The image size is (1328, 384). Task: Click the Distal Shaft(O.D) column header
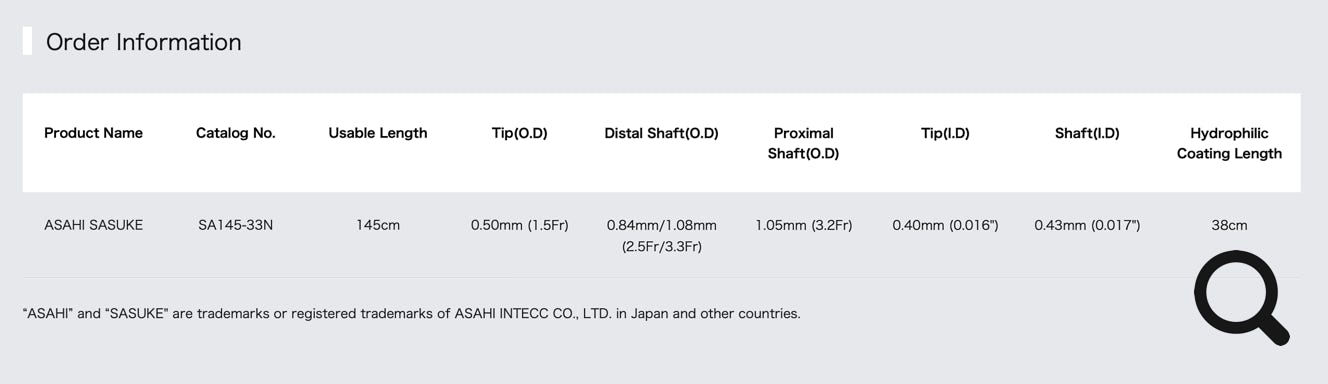tap(662, 133)
